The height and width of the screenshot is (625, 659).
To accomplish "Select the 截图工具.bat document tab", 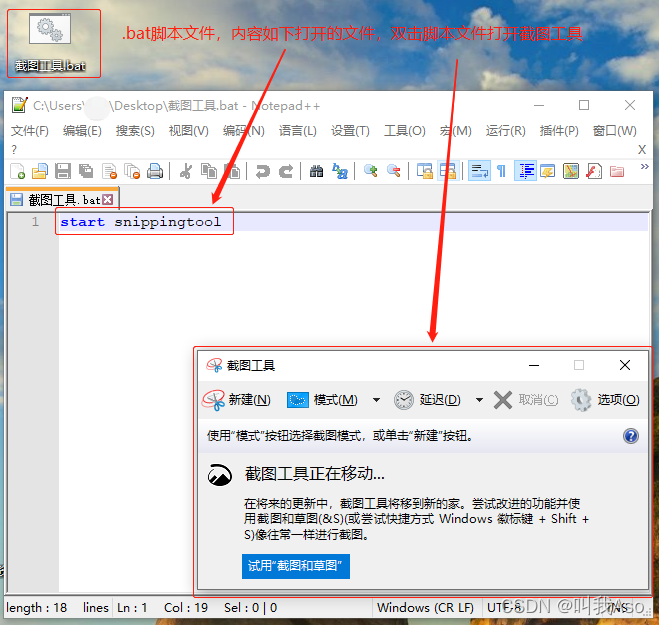I will pos(62,200).
